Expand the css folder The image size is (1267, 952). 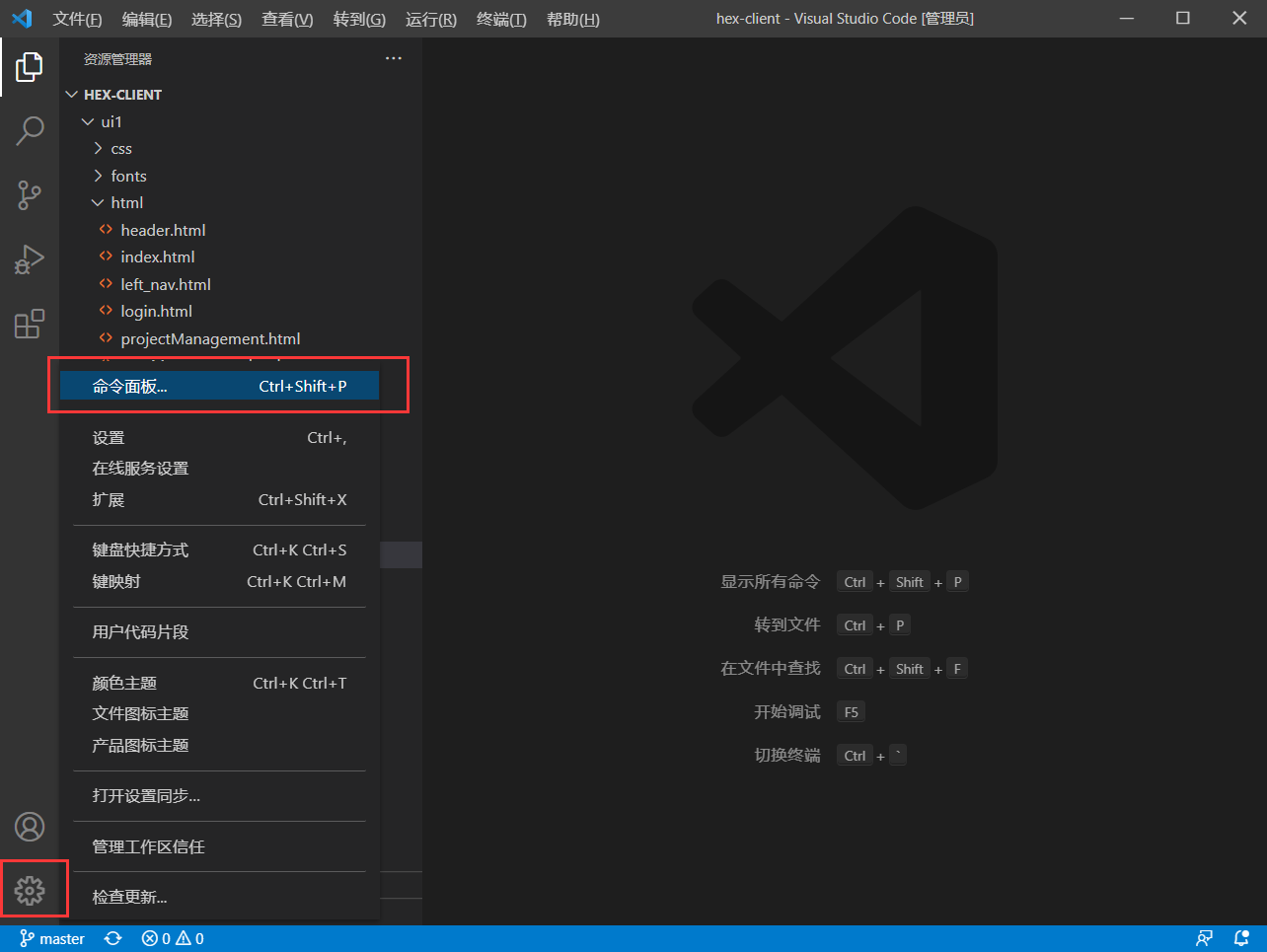(x=122, y=148)
